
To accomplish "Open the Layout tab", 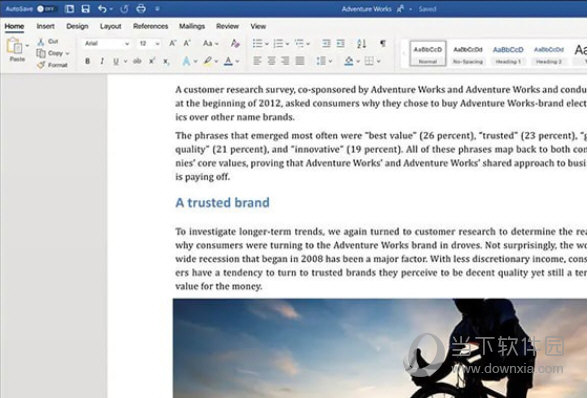I will (x=111, y=26).
